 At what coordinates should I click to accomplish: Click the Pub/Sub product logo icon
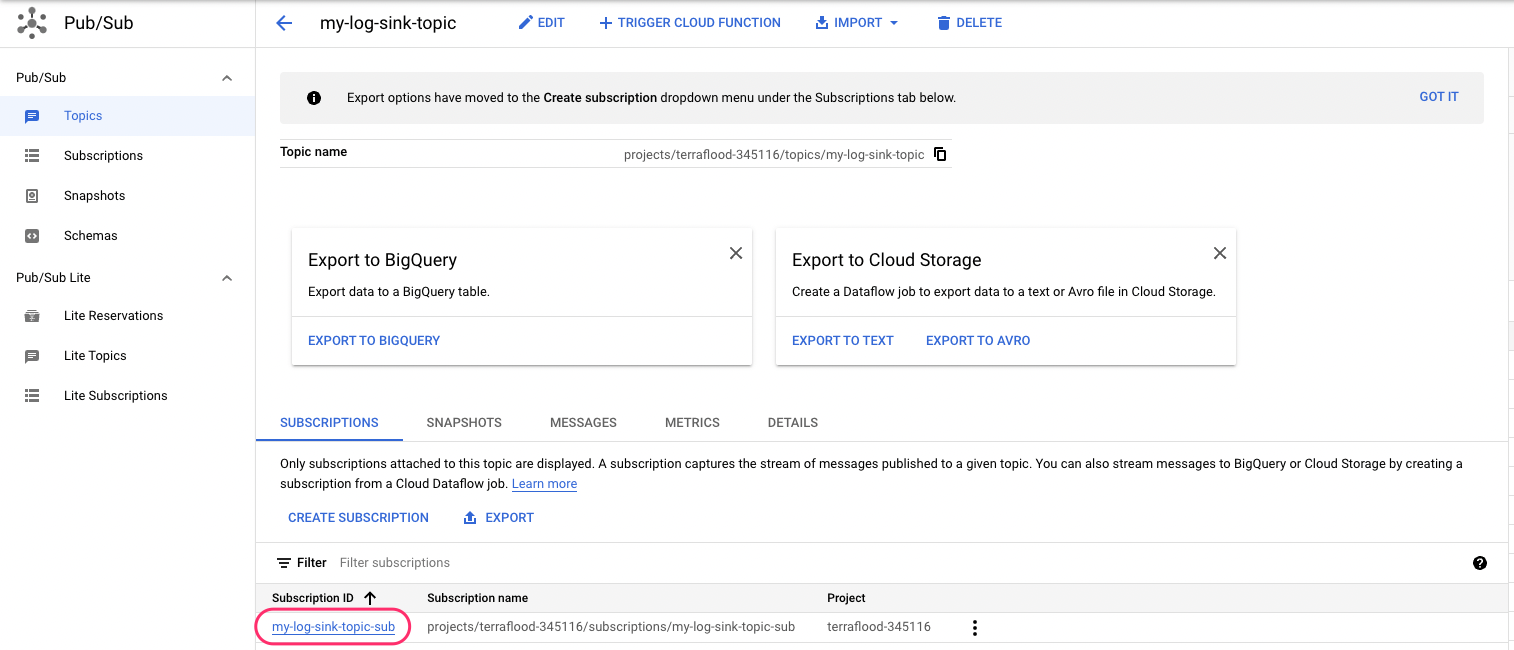[32, 22]
